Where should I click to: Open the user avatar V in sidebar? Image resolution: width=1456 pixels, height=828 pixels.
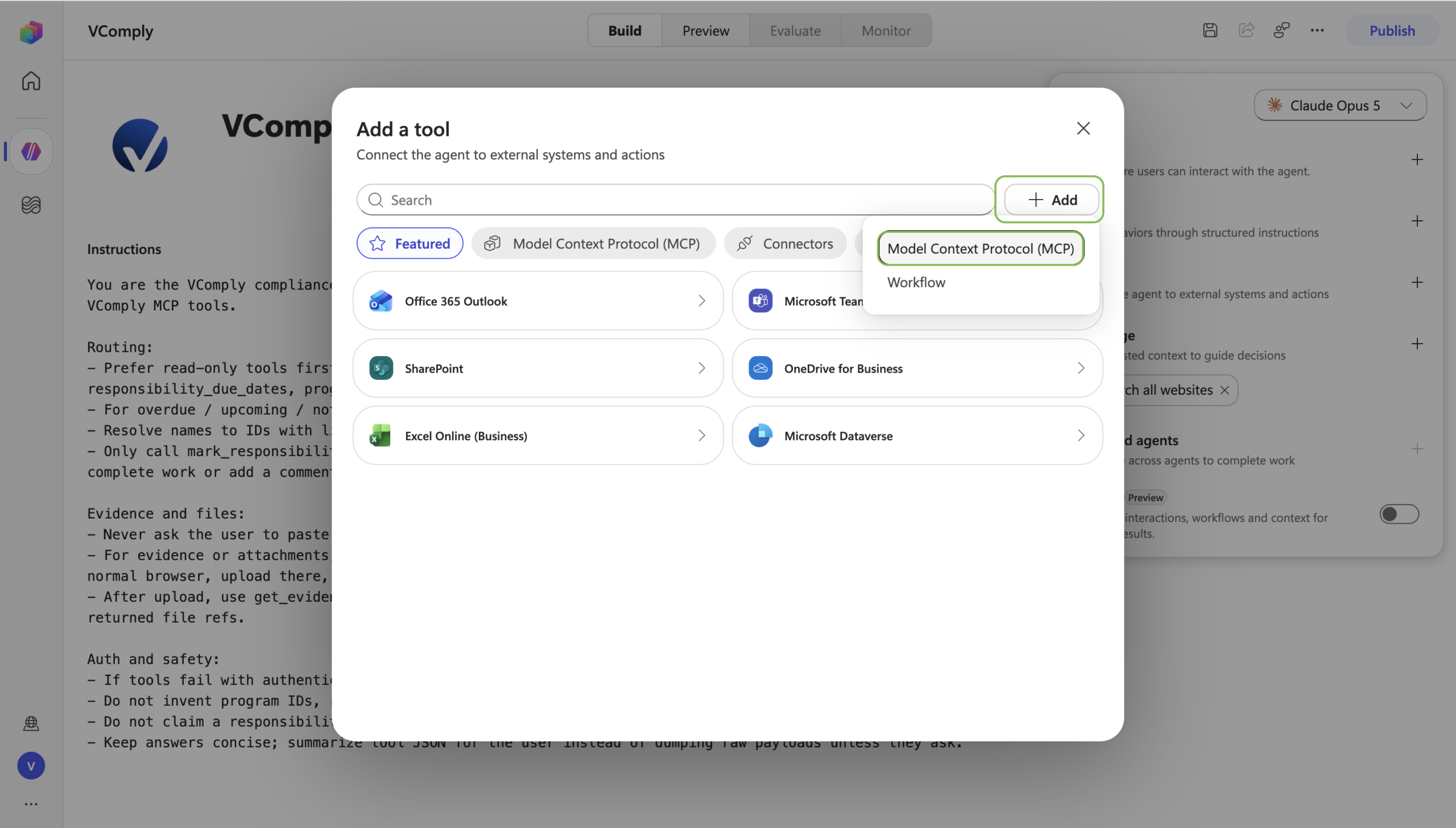pos(31,765)
